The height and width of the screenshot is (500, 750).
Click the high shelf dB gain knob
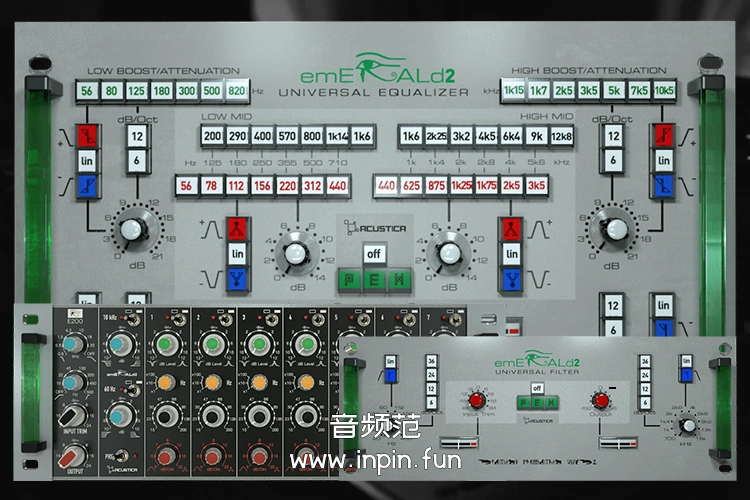[616, 230]
